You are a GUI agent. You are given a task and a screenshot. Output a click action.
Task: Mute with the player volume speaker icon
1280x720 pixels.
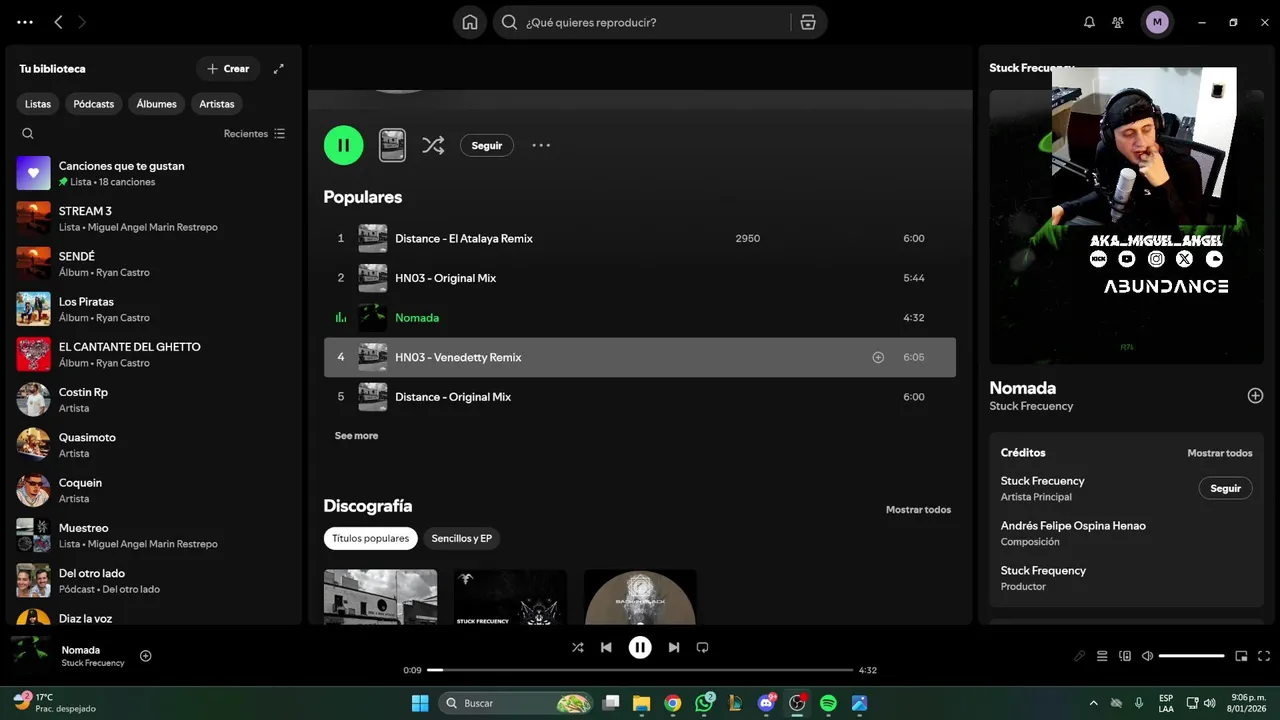tap(1148, 656)
